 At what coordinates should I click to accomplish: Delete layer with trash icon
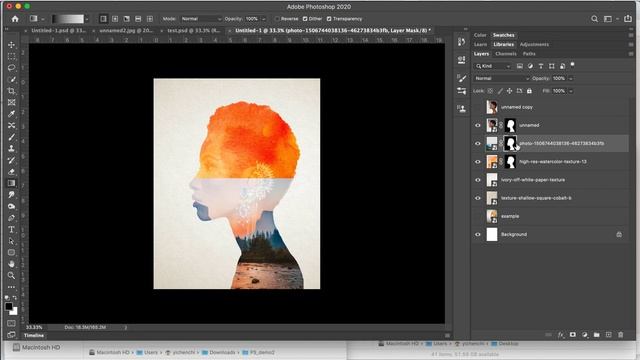(x=620, y=335)
